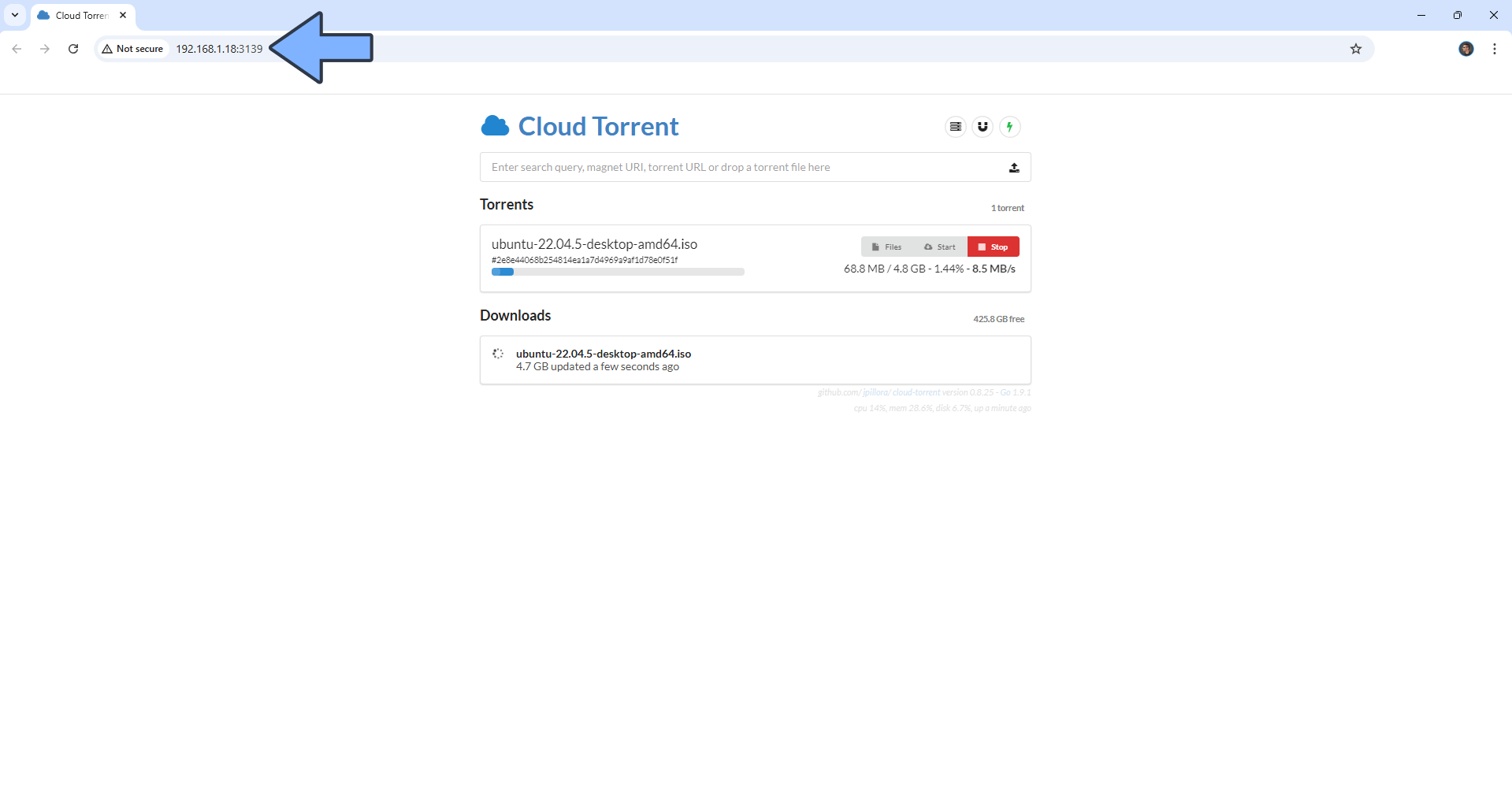This screenshot has width=1512, height=805.
Task: Click the Torrents section heading
Action: pos(507,205)
